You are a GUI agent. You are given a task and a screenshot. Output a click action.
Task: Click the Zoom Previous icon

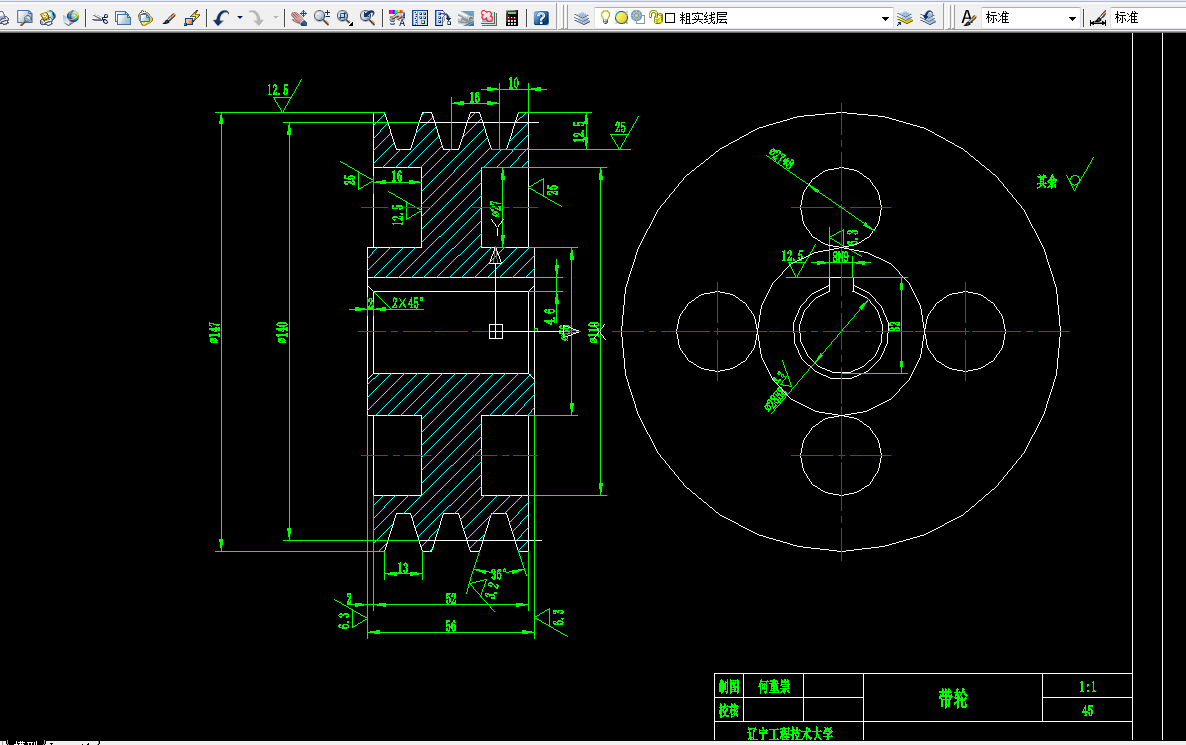[x=368, y=17]
